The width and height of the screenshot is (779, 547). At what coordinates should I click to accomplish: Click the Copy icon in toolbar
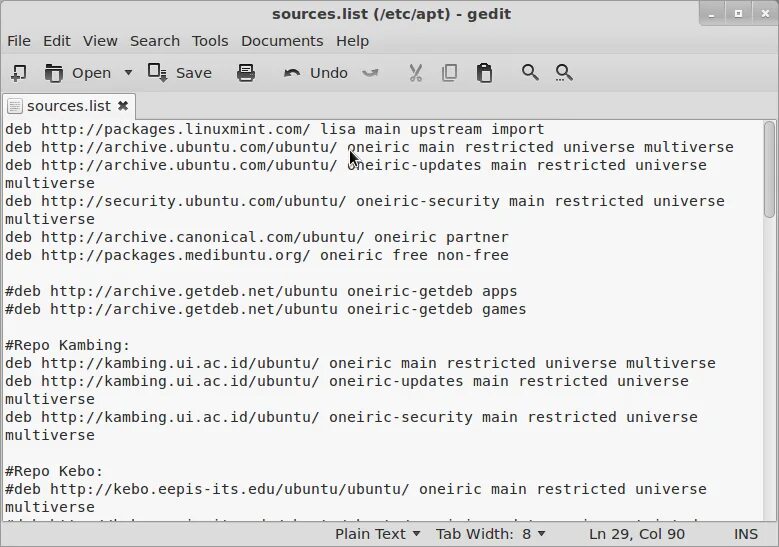[449, 73]
